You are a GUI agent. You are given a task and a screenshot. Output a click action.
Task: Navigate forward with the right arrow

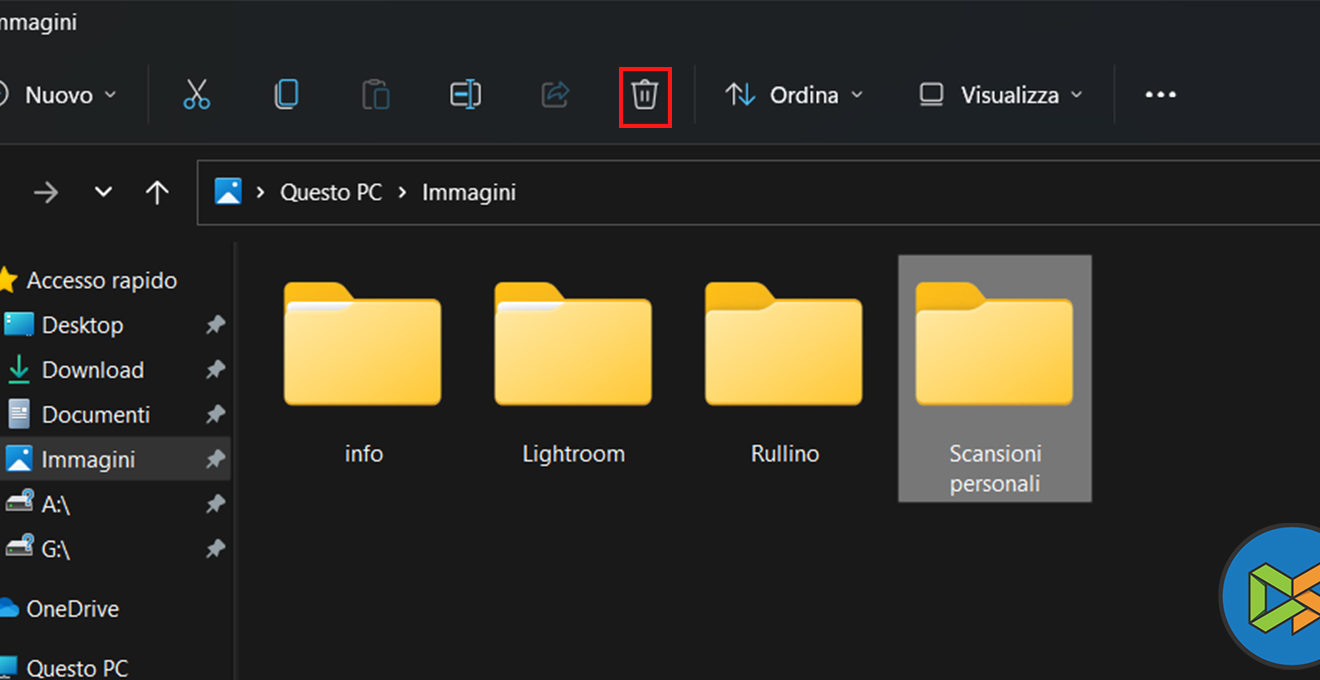[x=46, y=192]
